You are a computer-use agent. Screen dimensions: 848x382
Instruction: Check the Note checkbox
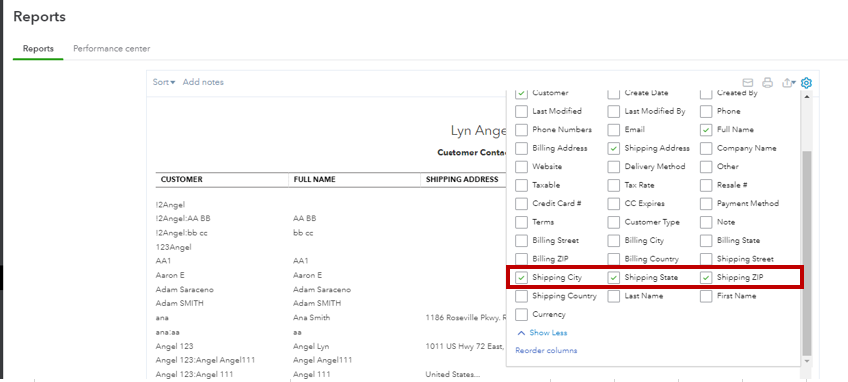point(706,222)
